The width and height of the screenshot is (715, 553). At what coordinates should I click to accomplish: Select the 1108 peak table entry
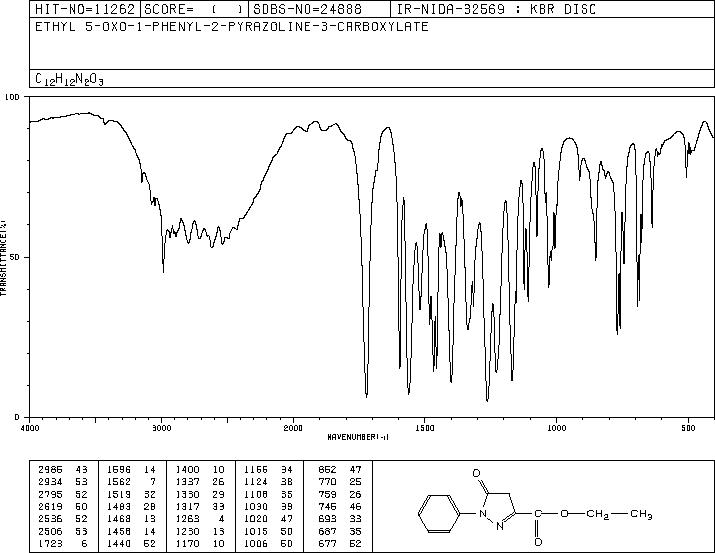click(x=269, y=494)
